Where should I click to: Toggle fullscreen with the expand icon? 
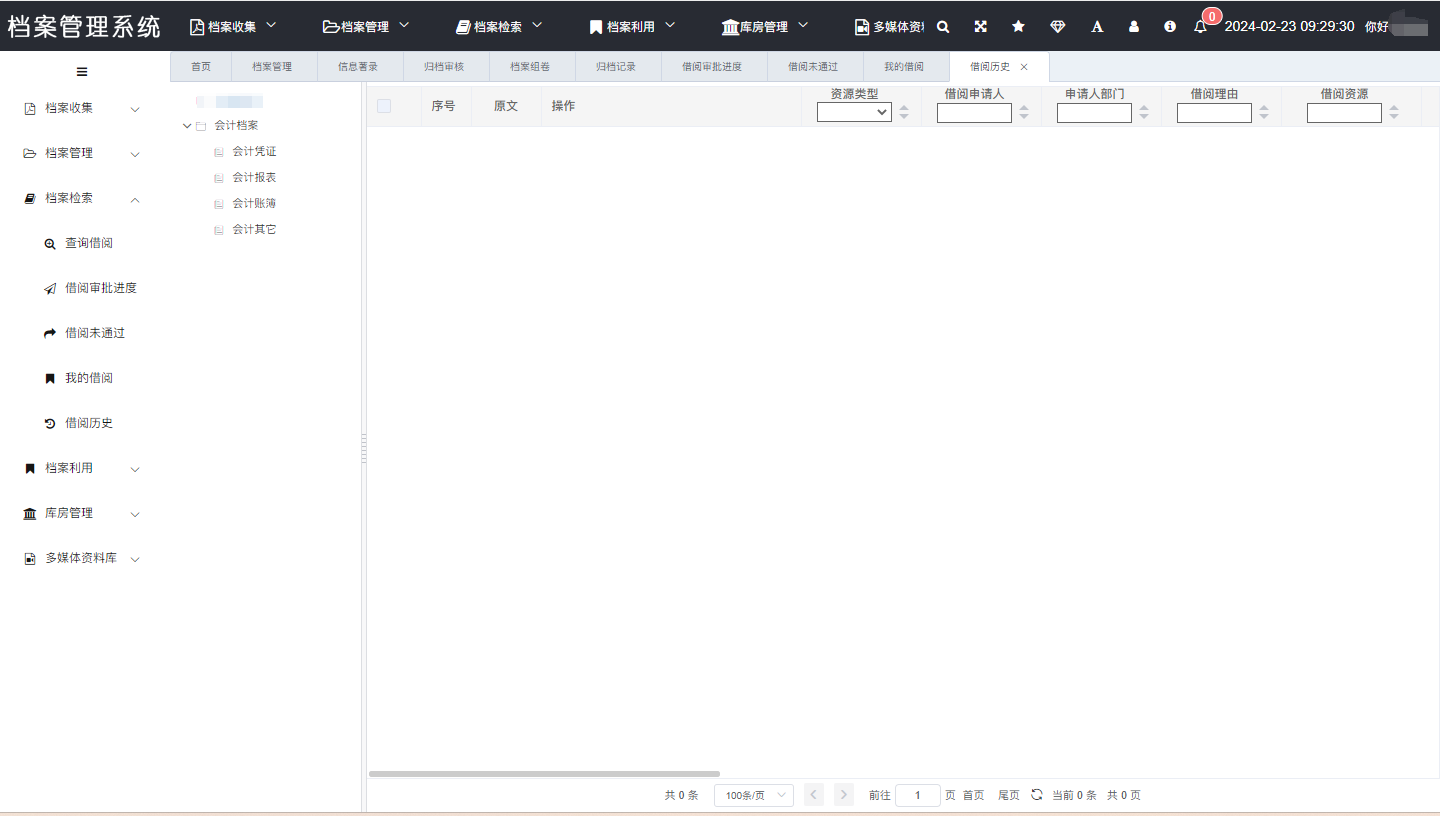coord(980,27)
